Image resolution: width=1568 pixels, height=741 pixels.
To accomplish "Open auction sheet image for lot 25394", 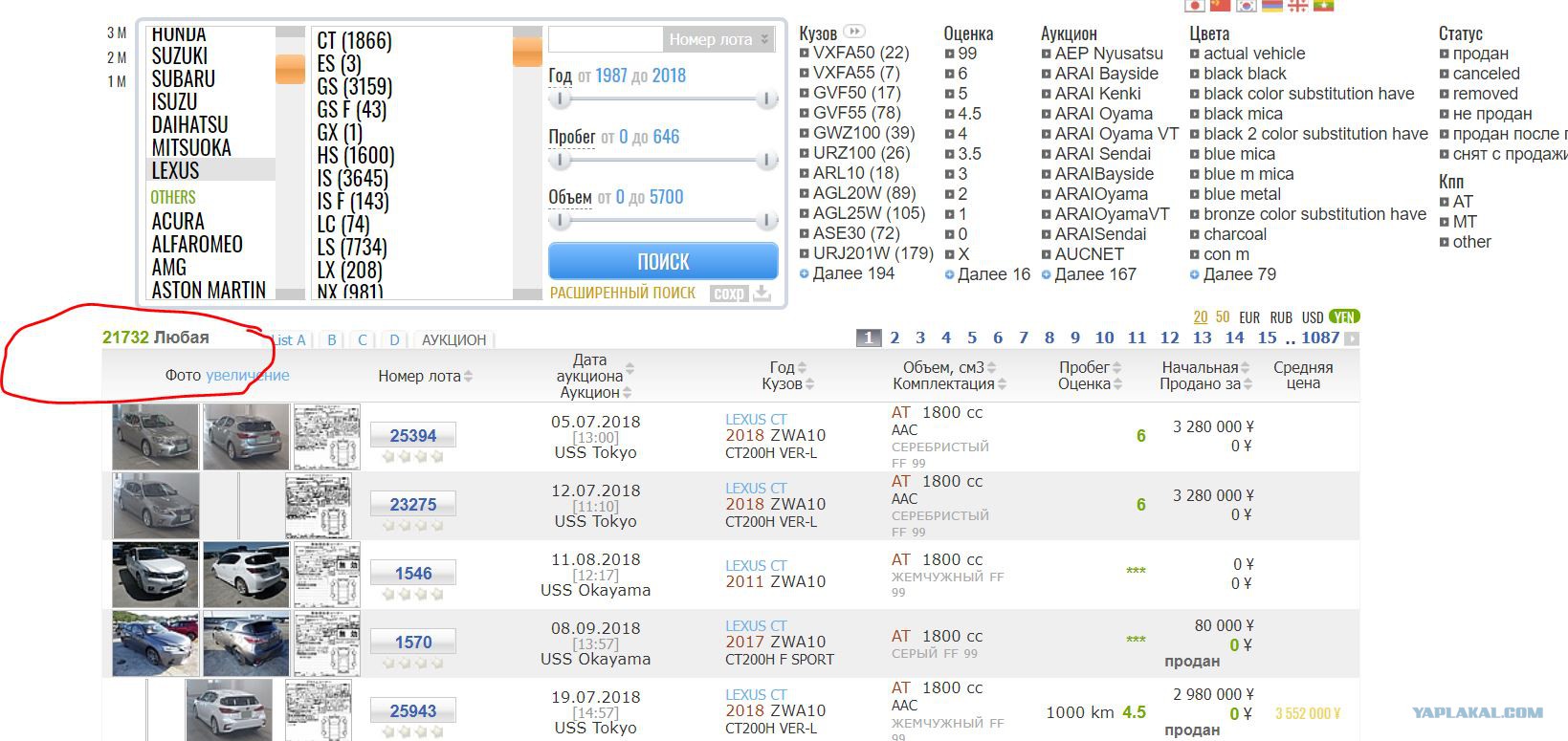I will point(326,437).
